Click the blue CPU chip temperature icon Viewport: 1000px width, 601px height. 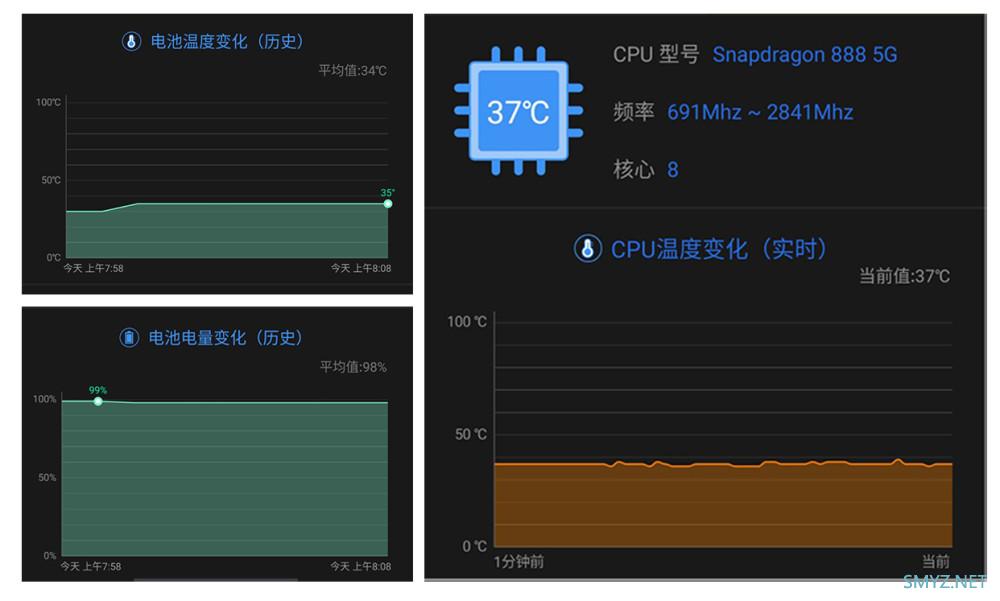[518, 110]
